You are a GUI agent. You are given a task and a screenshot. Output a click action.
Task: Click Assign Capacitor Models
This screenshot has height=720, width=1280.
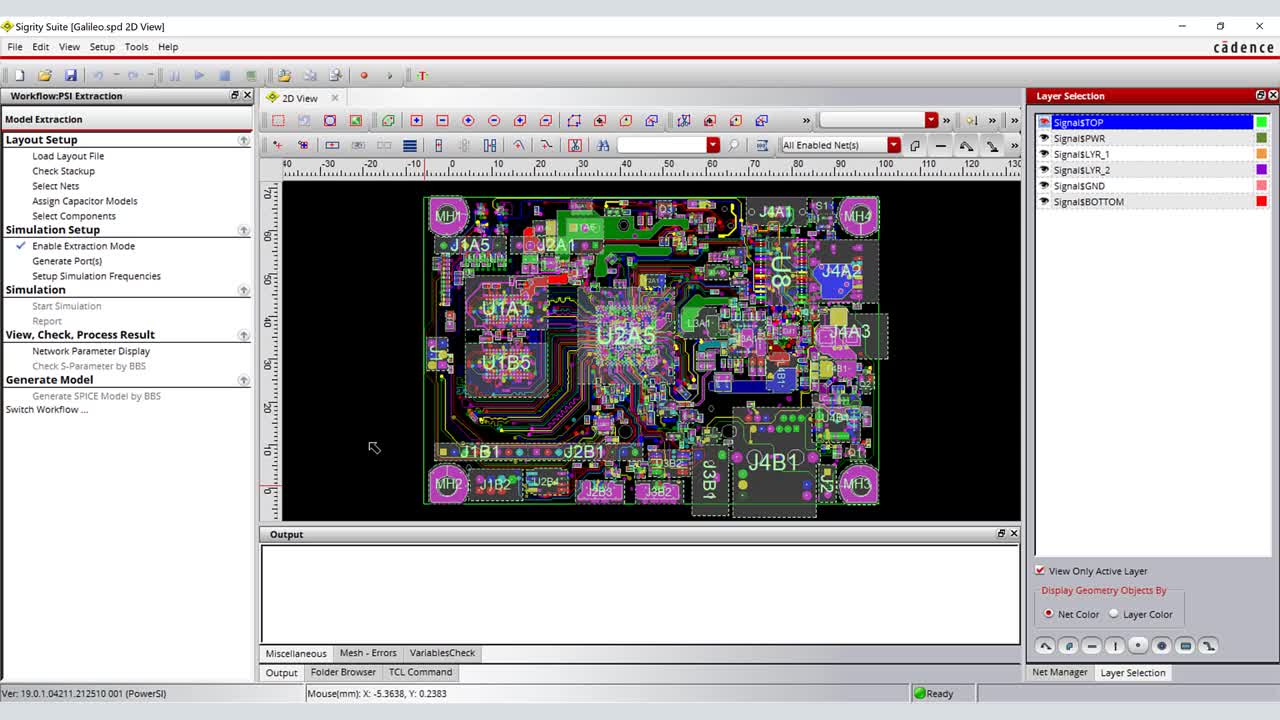tap(85, 201)
